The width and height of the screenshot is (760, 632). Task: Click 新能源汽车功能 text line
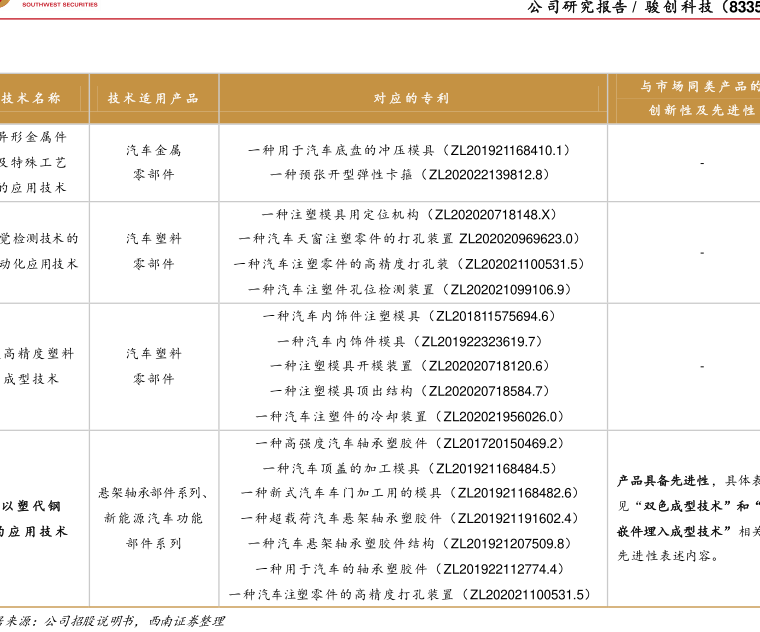click(x=153, y=518)
